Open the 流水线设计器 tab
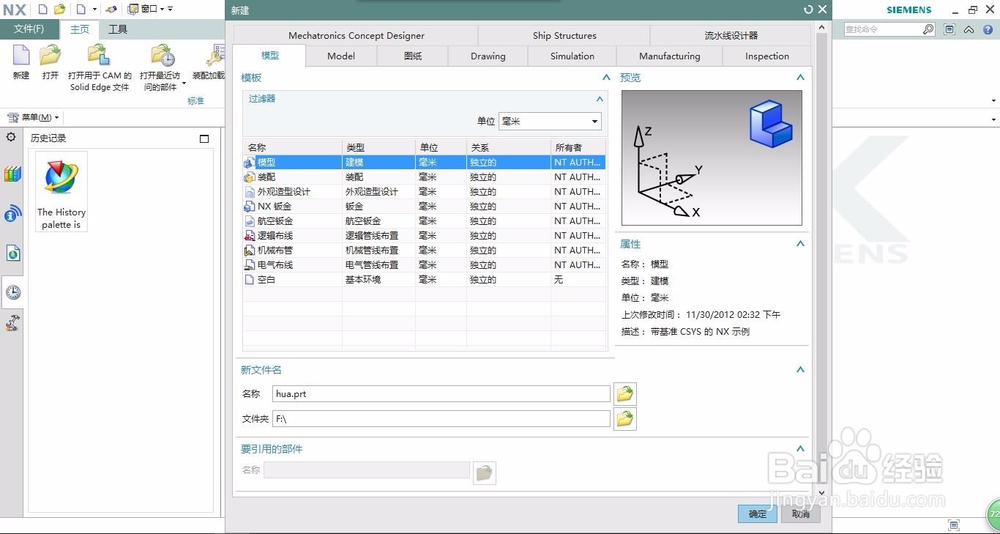The image size is (1000, 534). [731, 36]
